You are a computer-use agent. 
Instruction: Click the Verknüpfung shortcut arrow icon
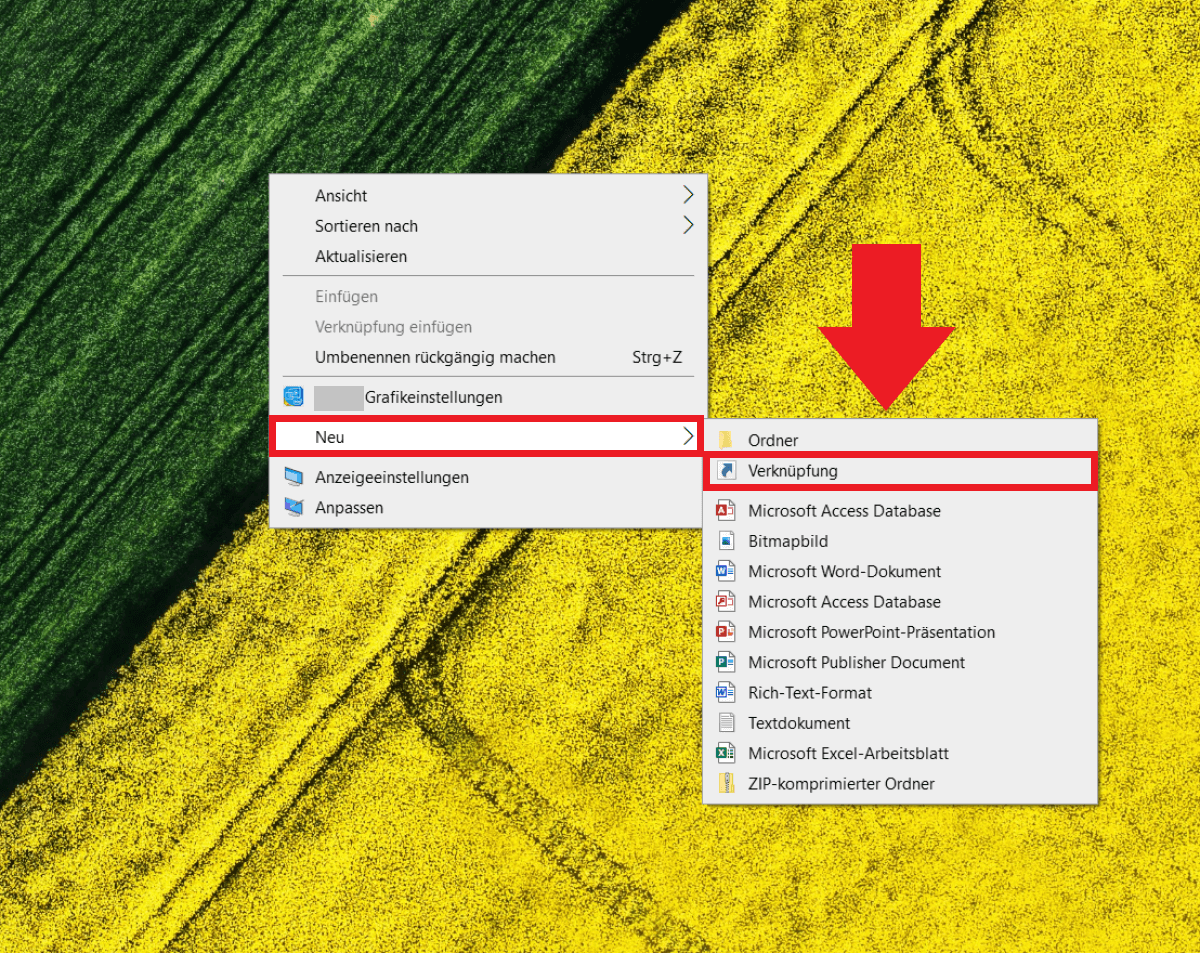point(726,470)
